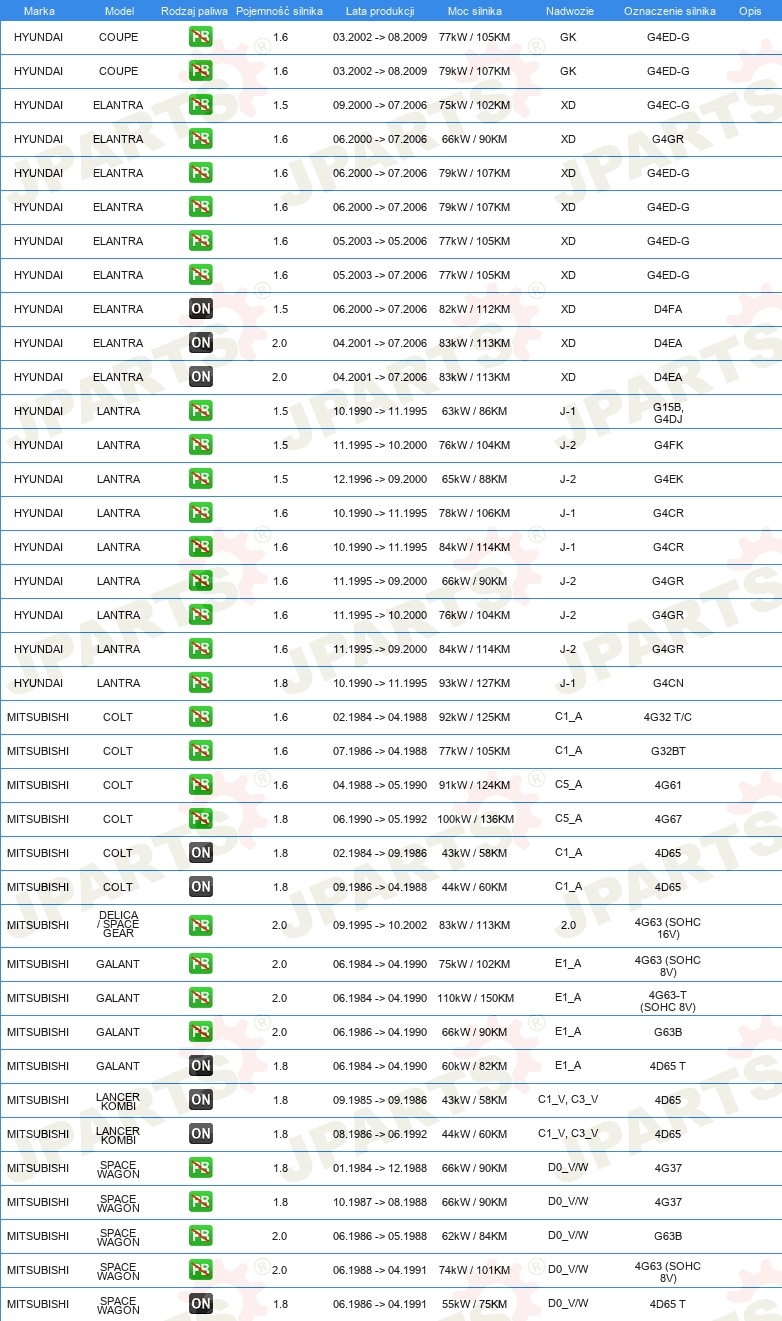Click the engine code '4G67'
Image resolution: width=782 pixels, height=1321 pixels.
[668, 819]
